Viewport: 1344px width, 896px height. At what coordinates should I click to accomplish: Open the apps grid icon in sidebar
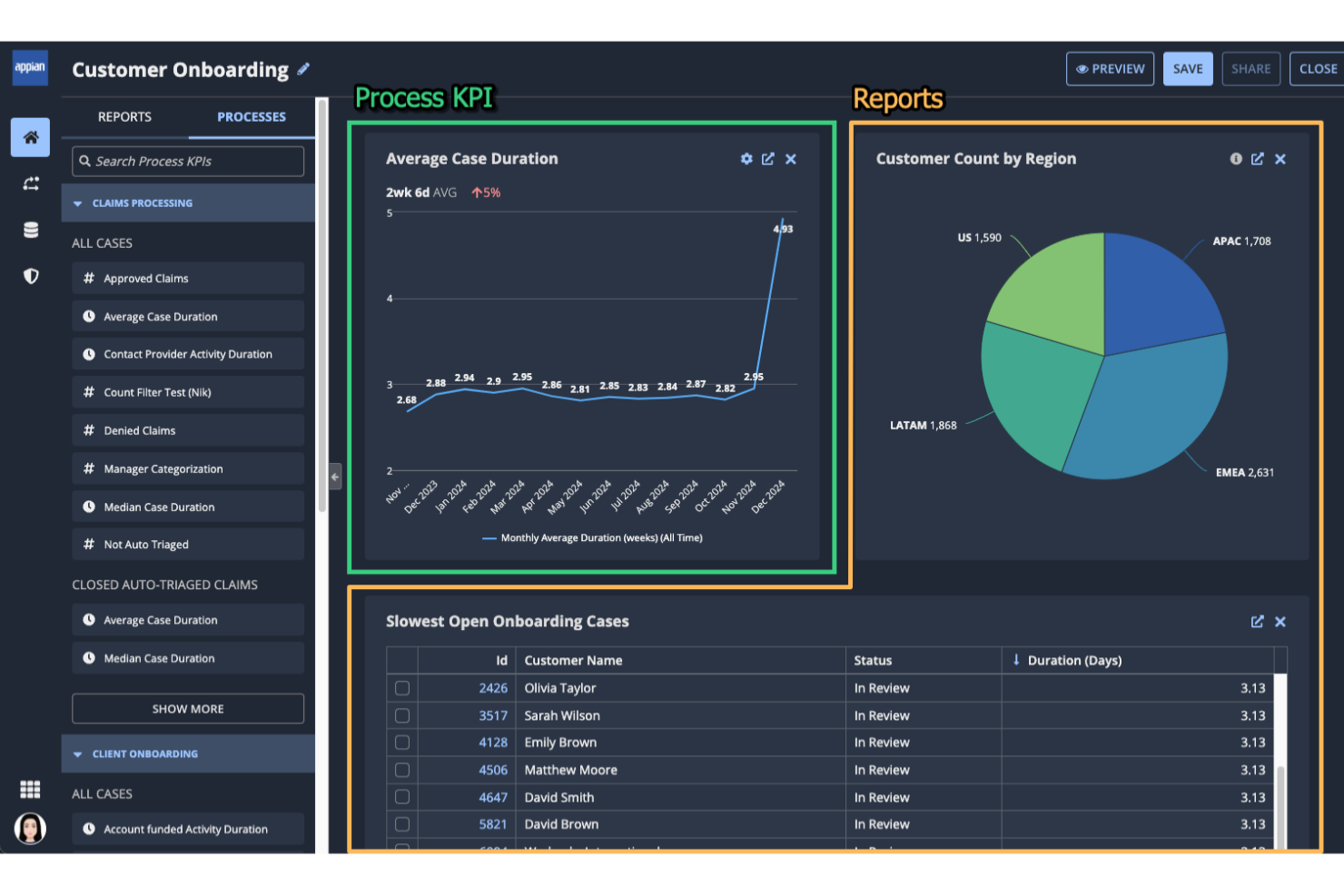pyautogui.click(x=30, y=790)
